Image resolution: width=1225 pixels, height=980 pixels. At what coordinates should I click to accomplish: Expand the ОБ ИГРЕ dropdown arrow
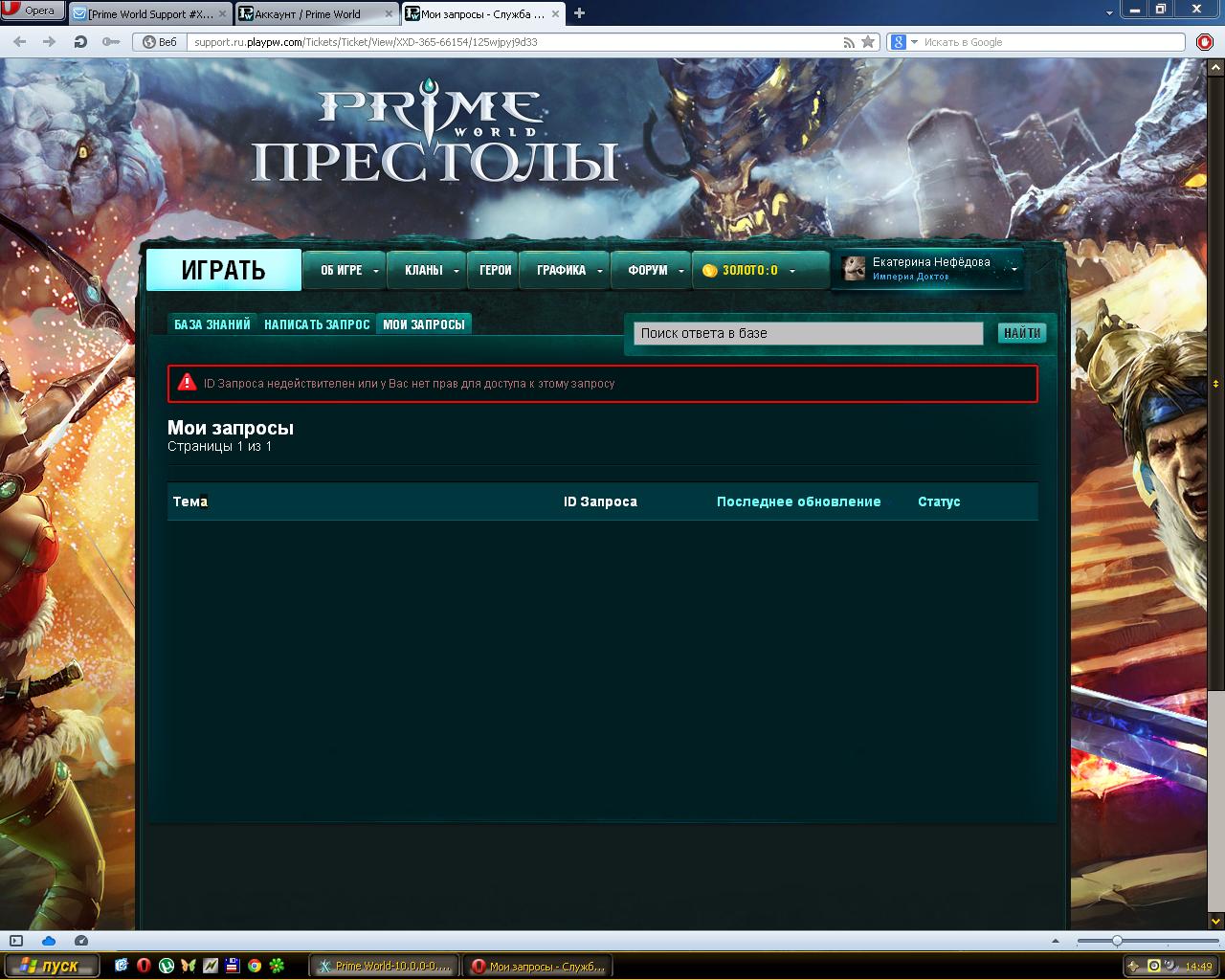[376, 271]
